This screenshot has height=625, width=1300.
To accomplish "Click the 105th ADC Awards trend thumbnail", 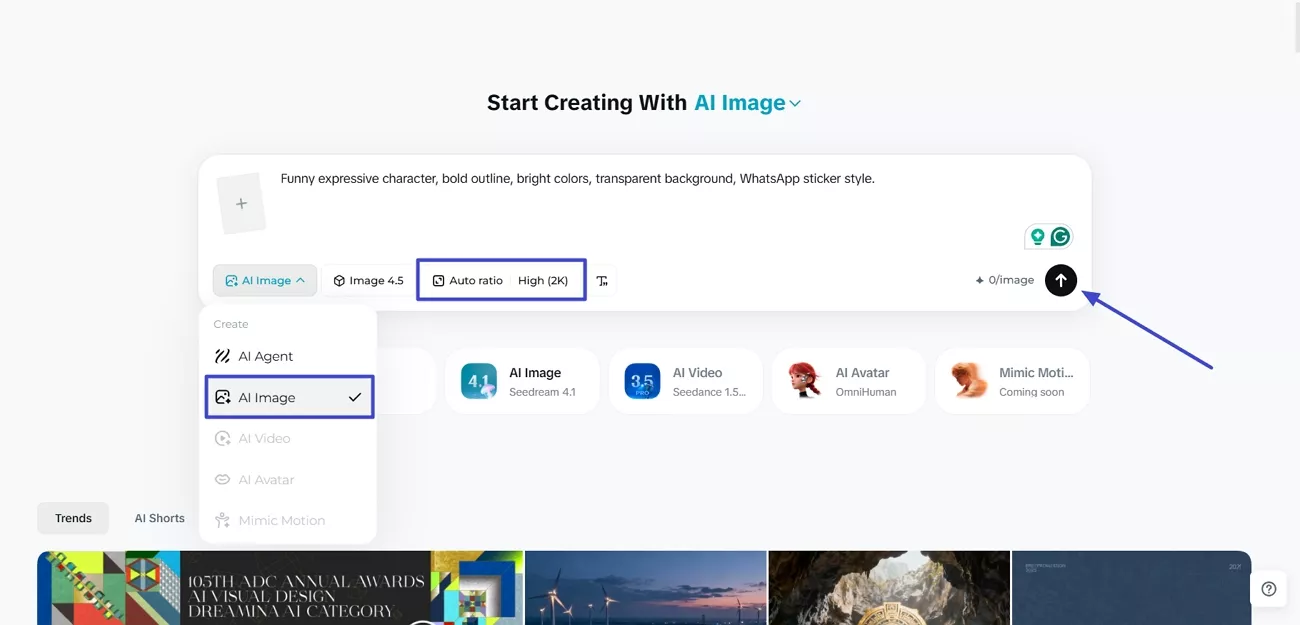I will 280,588.
